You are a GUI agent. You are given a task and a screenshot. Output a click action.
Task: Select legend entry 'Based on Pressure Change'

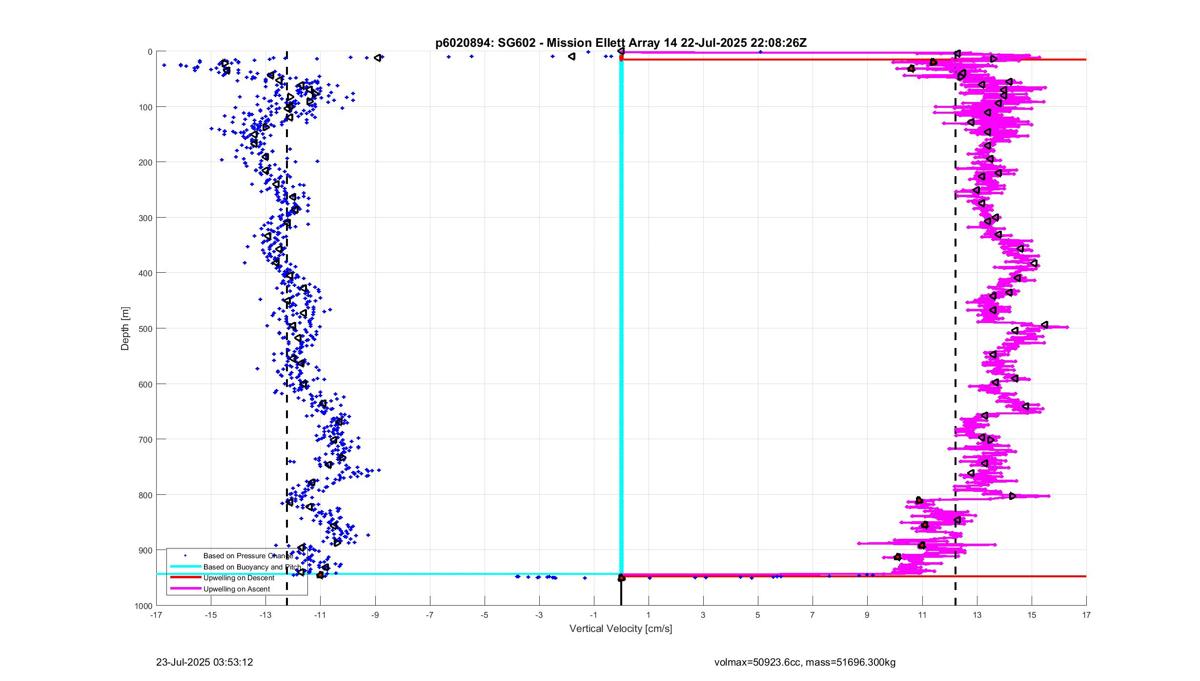pyautogui.click(x=248, y=555)
